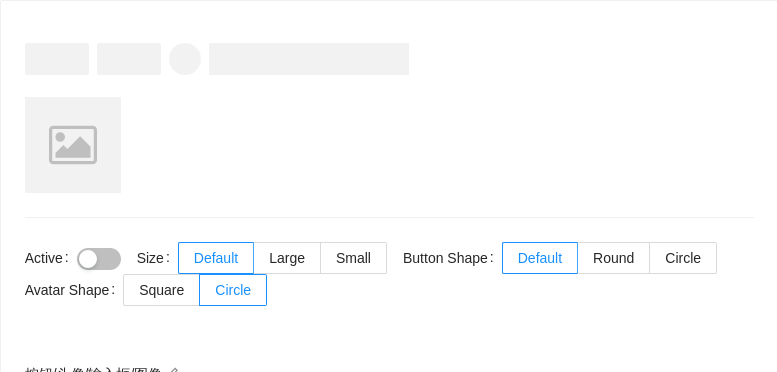
Task: Choose Large size option
Action: pos(287,258)
